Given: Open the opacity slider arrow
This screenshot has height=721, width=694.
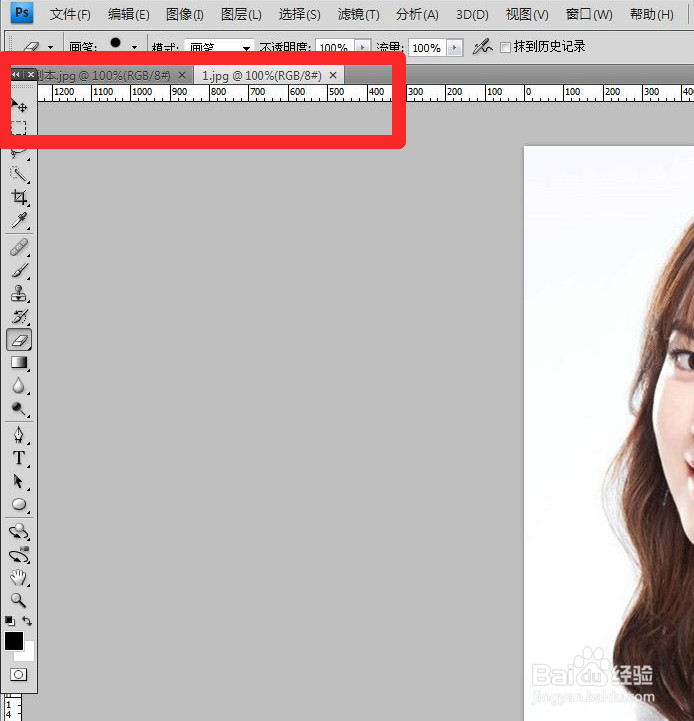Looking at the screenshot, I should click(362, 47).
